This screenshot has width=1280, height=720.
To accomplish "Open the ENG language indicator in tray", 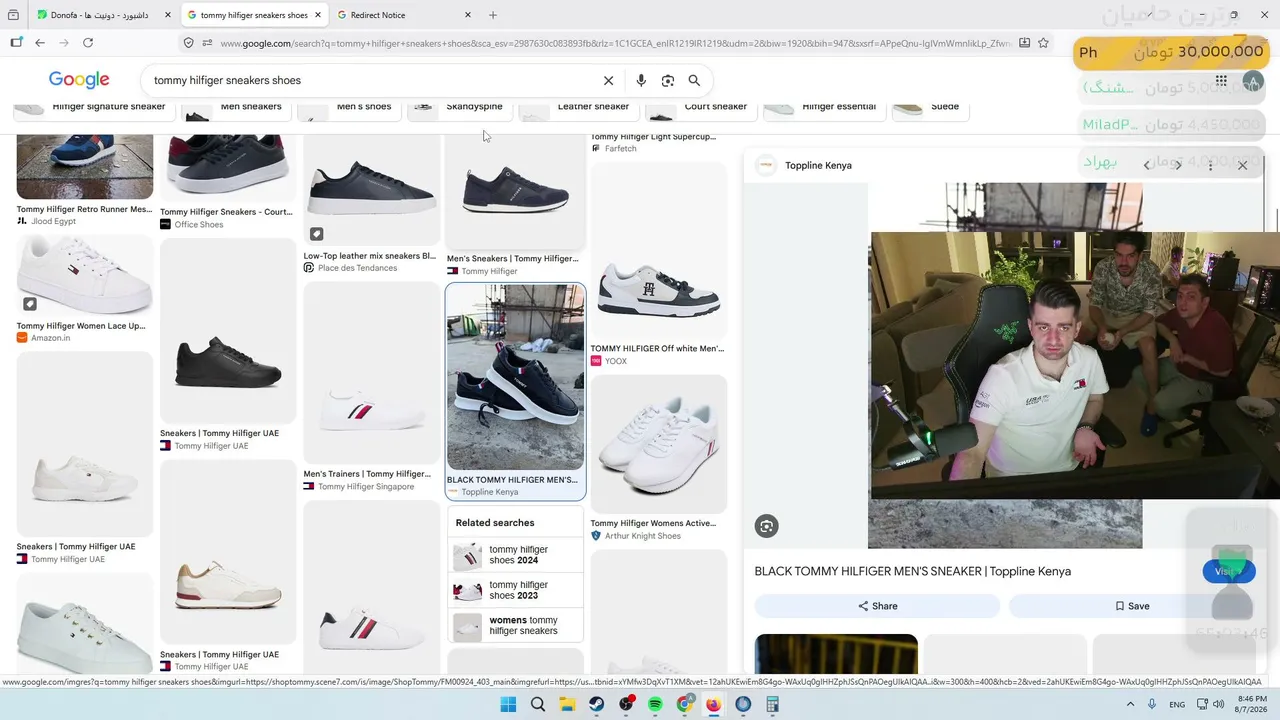I will (x=1177, y=704).
